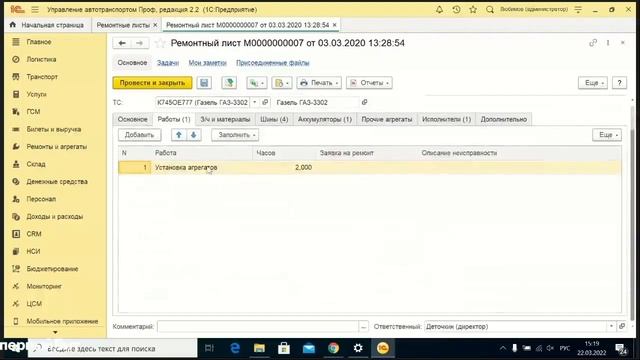Open File Explorer in taskbar
This screenshot has height=360, width=640.
pos(259,348)
